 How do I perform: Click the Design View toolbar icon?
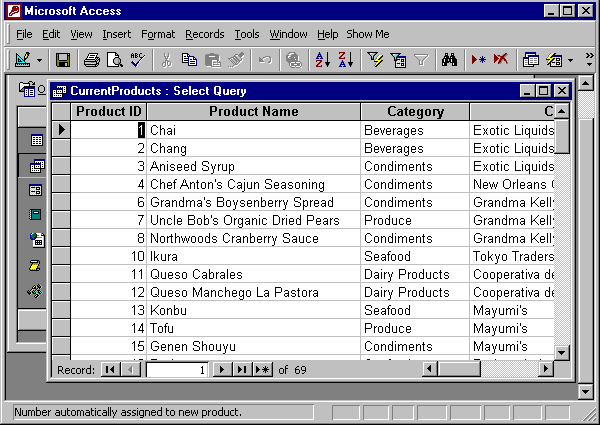point(22,60)
